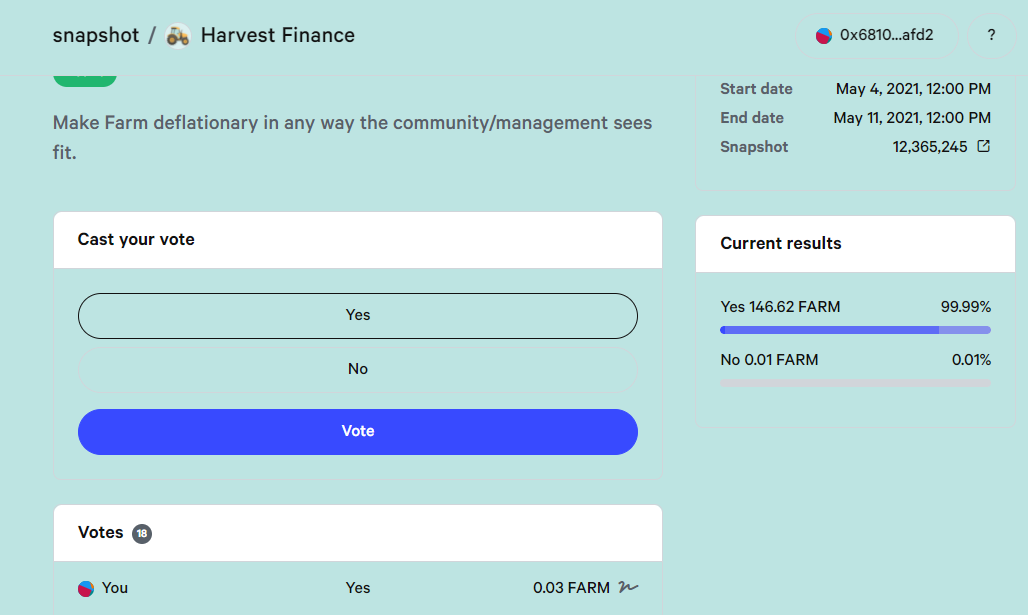Click the Harvest Finance tractor logo

coord(178,35)
